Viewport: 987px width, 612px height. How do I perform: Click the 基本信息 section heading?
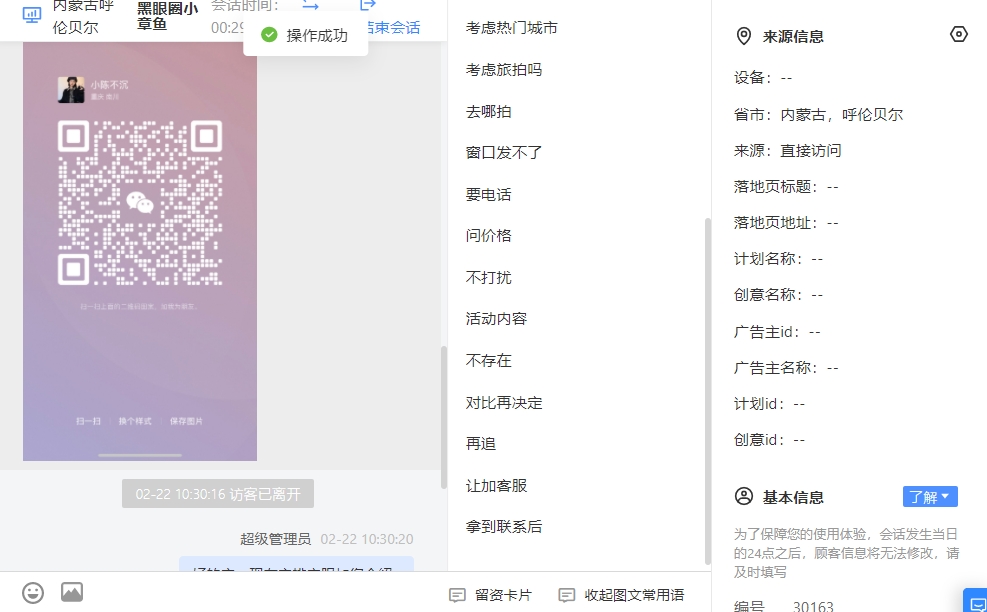point(793,497)
